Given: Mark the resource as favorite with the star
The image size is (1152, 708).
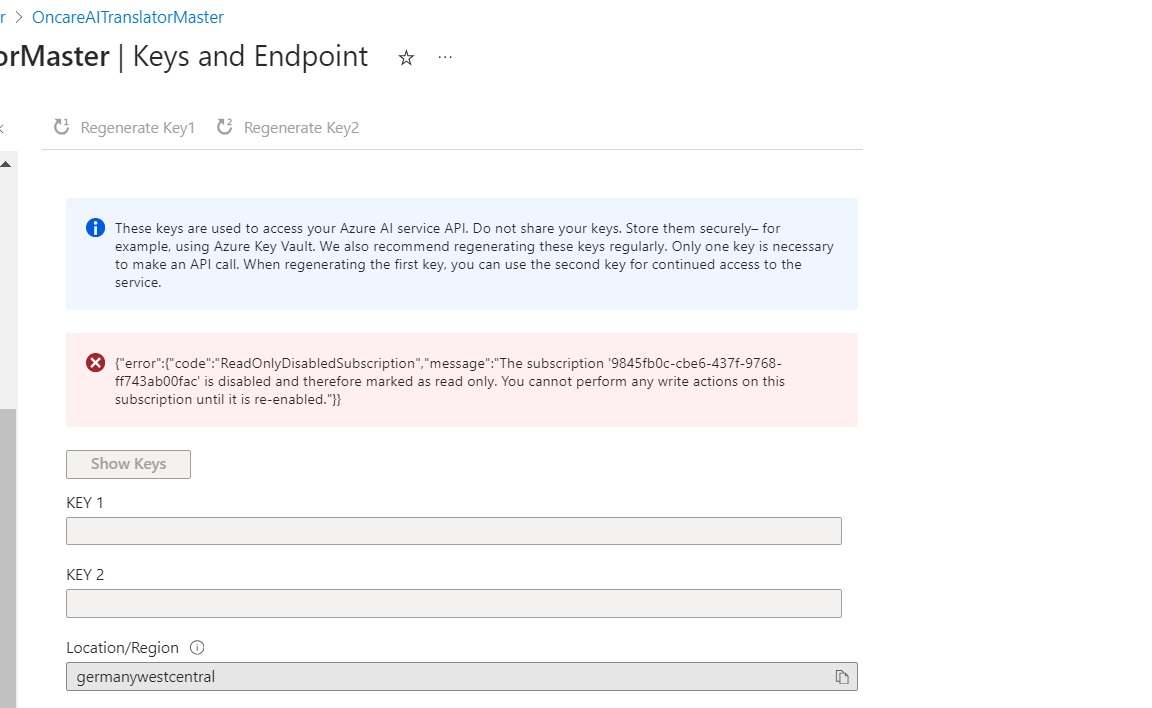Looking at the screenshot, I should 406,58.
